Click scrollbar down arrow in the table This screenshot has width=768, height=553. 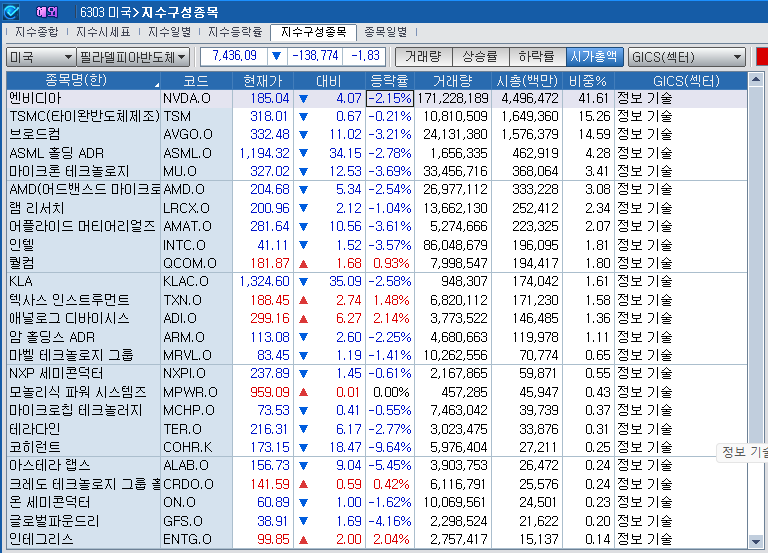click(756, 541)
